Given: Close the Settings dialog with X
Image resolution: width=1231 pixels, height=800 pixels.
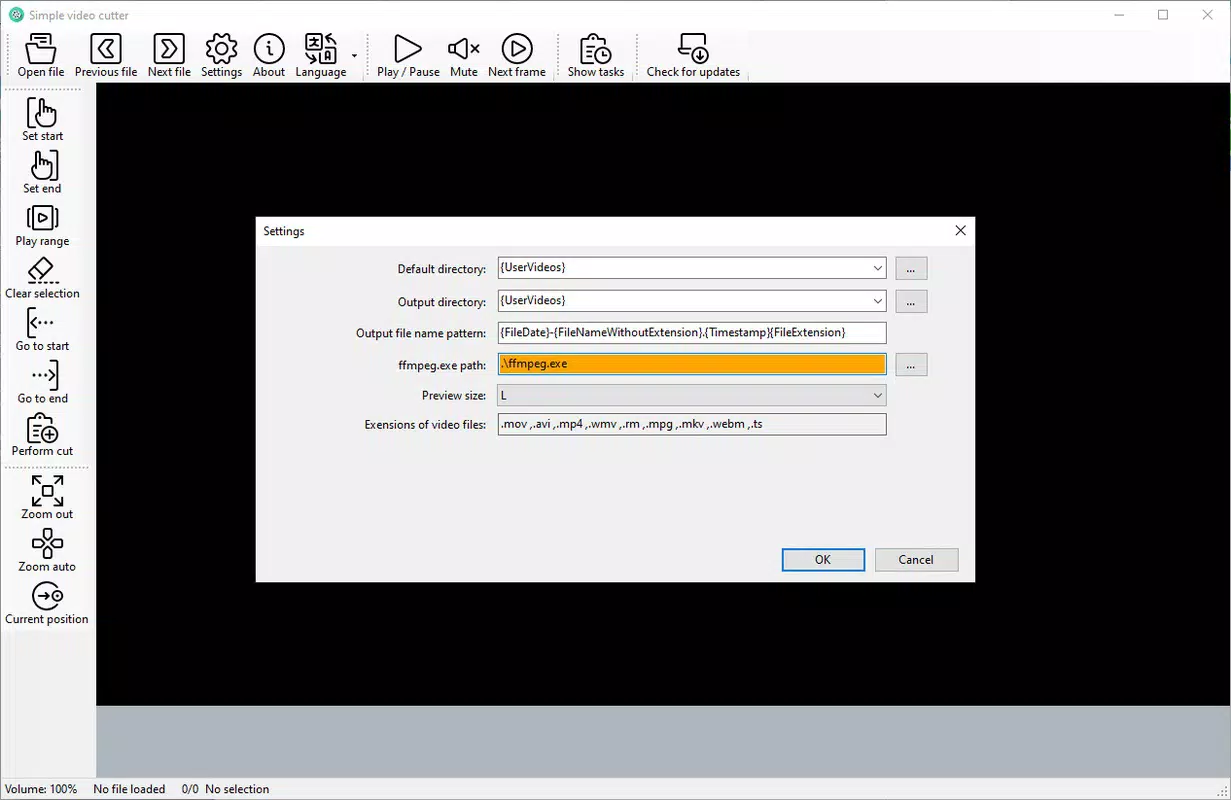Looking at the screenshot, I should (x=960, y=231).
